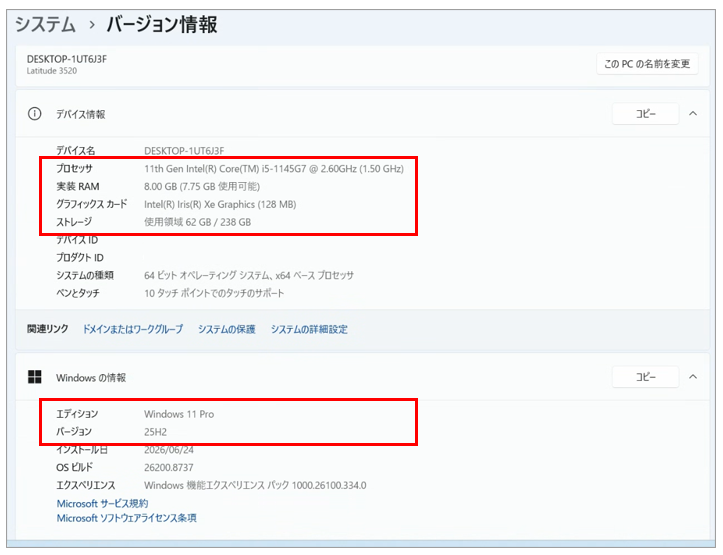Click the Windows logo icon
723x555 pixels.
(35, 377)
